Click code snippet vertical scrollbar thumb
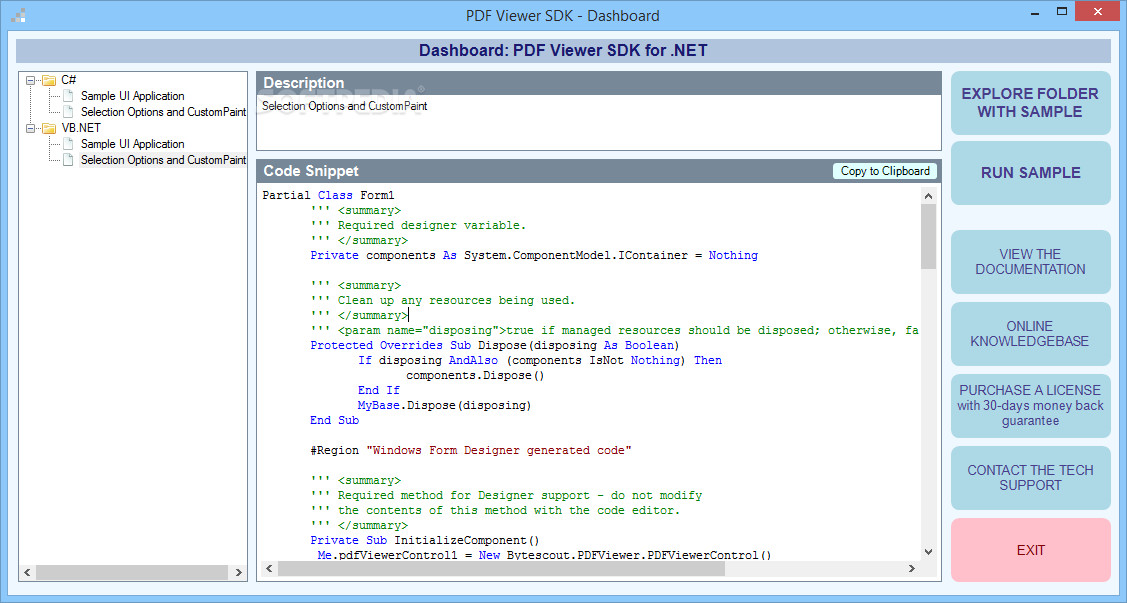This screenshot has width=1127, height=603. (x=928, y=236)
